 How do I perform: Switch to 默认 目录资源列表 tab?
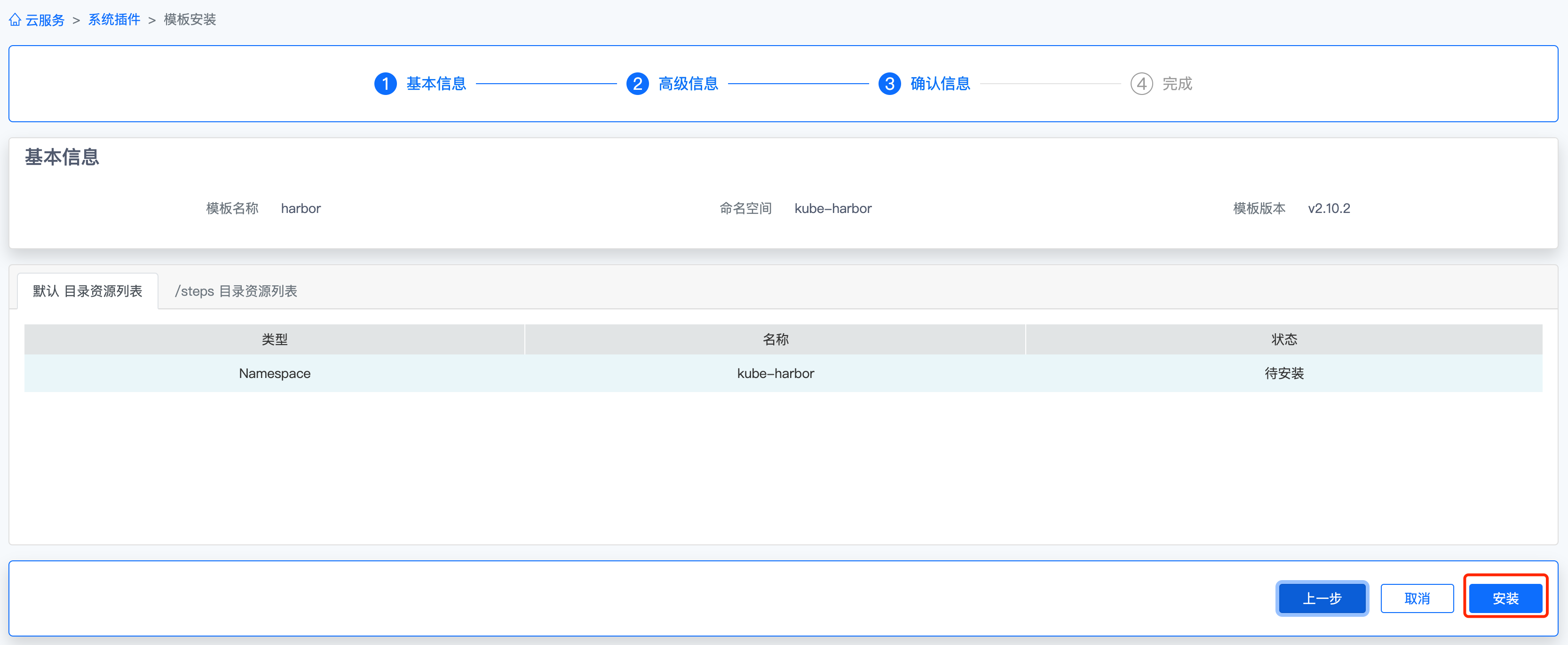87,291
